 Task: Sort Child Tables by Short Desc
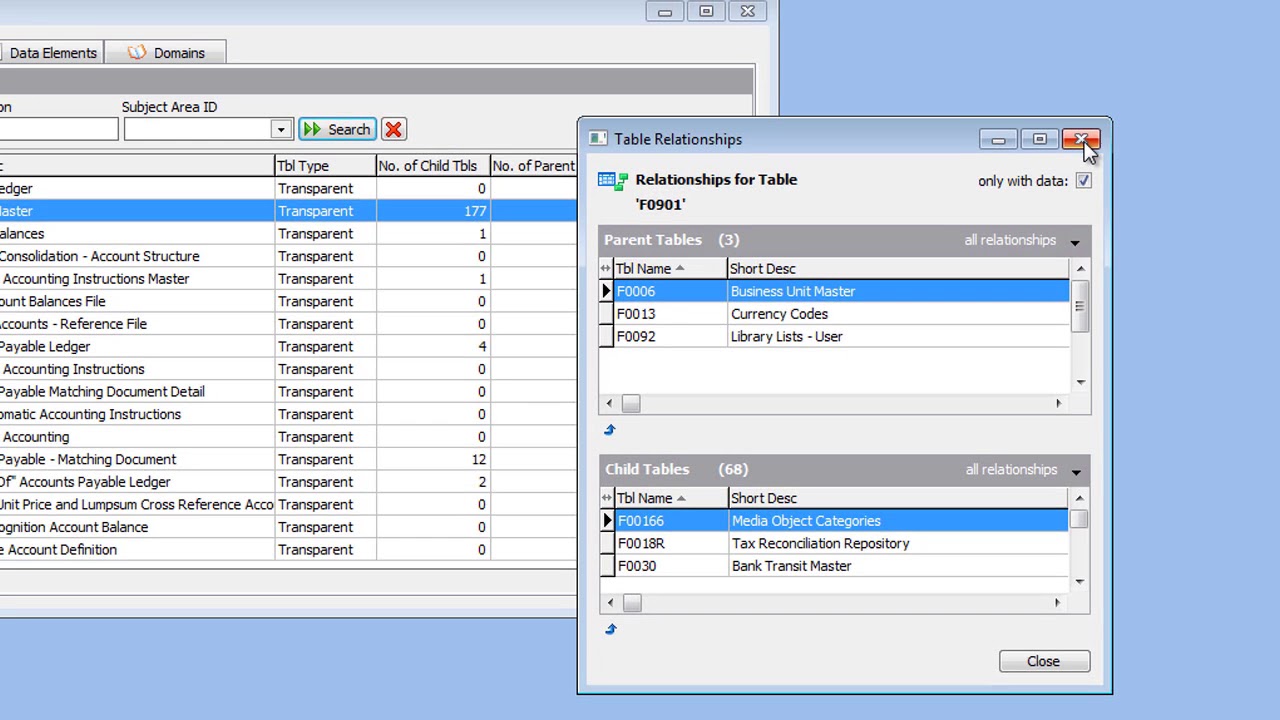[898, 498]
